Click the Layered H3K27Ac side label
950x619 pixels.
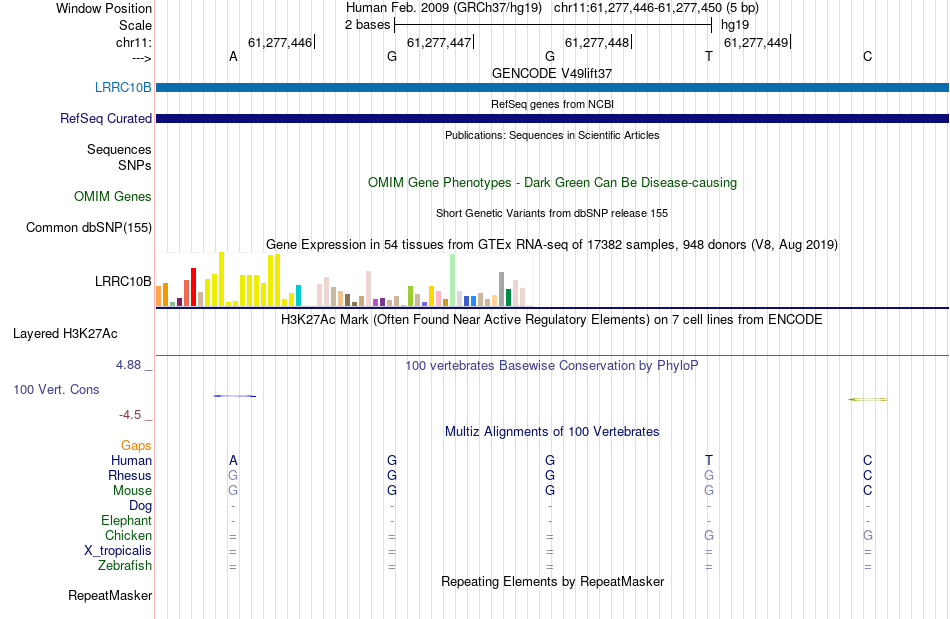65,333
